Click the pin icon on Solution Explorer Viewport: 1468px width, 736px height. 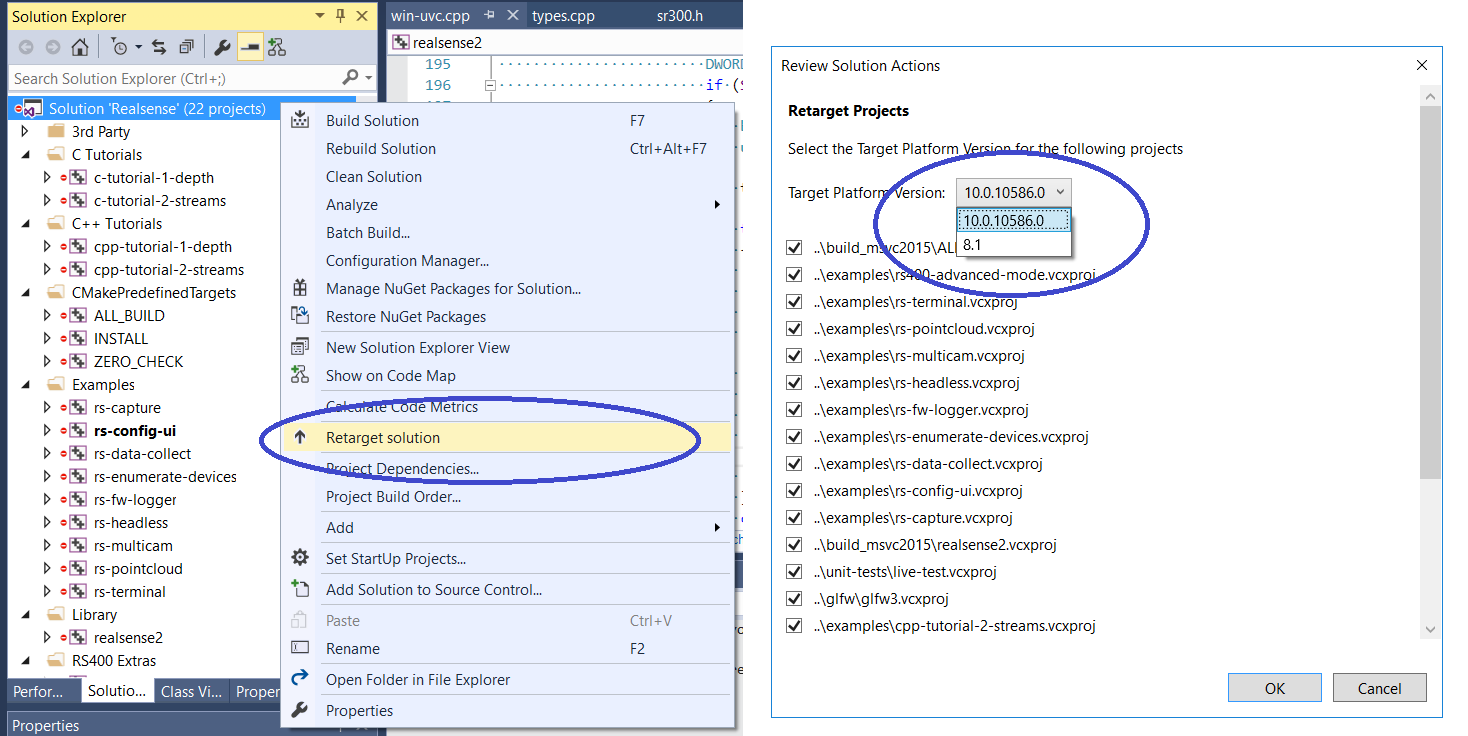(x=340, y=16)
